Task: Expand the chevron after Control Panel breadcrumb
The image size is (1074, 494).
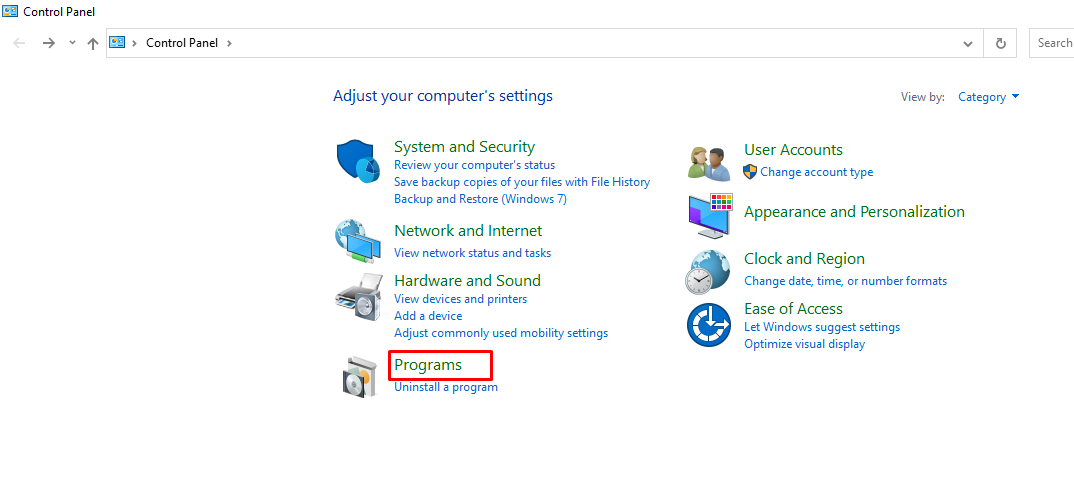Action: pos(229,42)
